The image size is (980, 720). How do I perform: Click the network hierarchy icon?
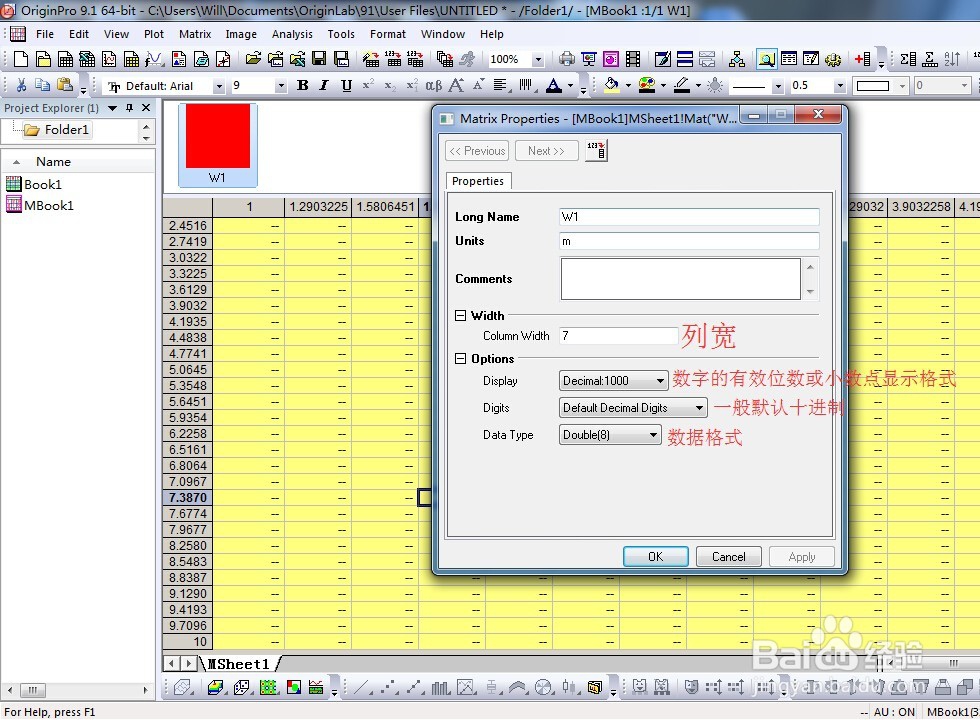(737, 59)
